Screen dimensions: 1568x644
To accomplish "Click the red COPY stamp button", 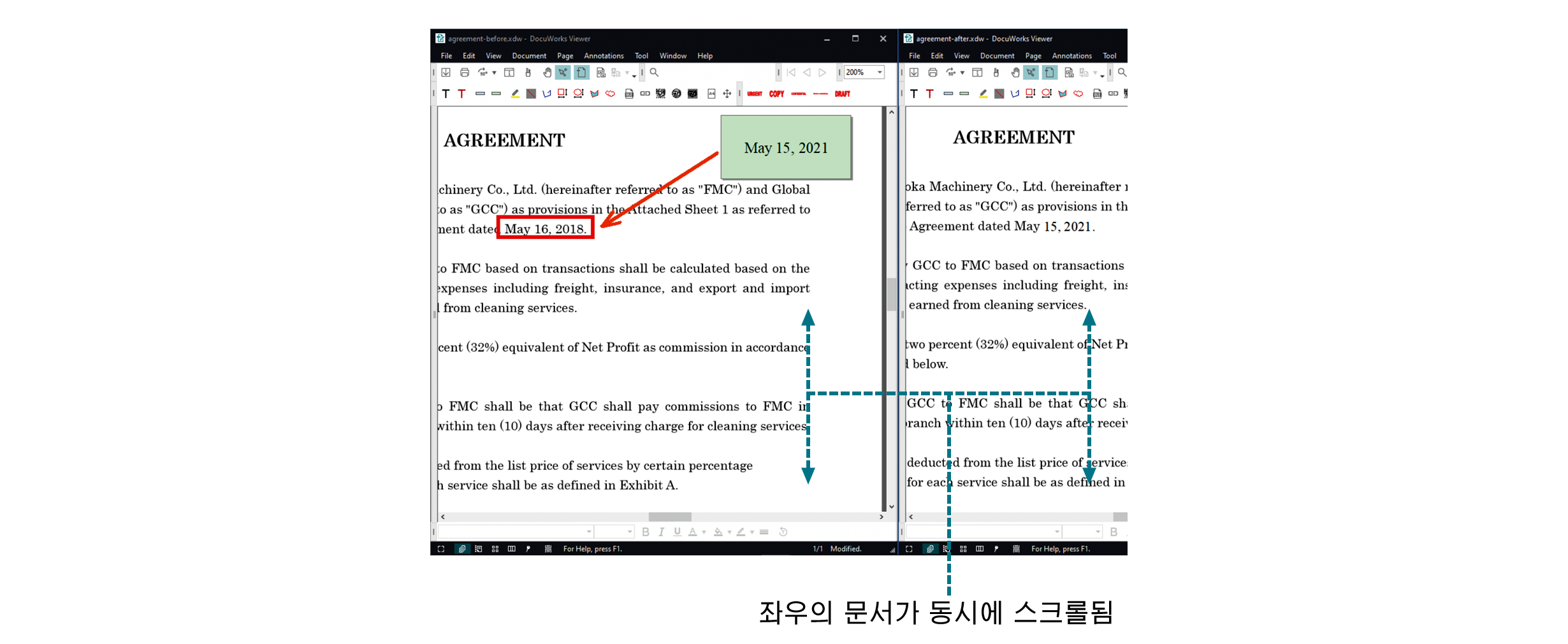I will 776,94.
